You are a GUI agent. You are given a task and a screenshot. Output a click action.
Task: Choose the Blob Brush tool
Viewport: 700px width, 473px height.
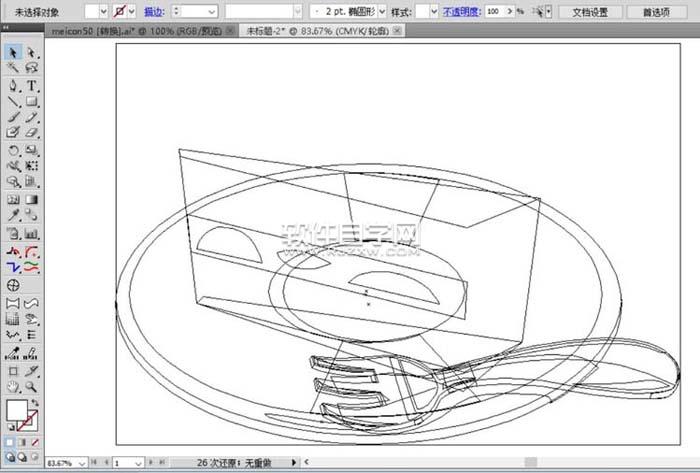(13, 133)
